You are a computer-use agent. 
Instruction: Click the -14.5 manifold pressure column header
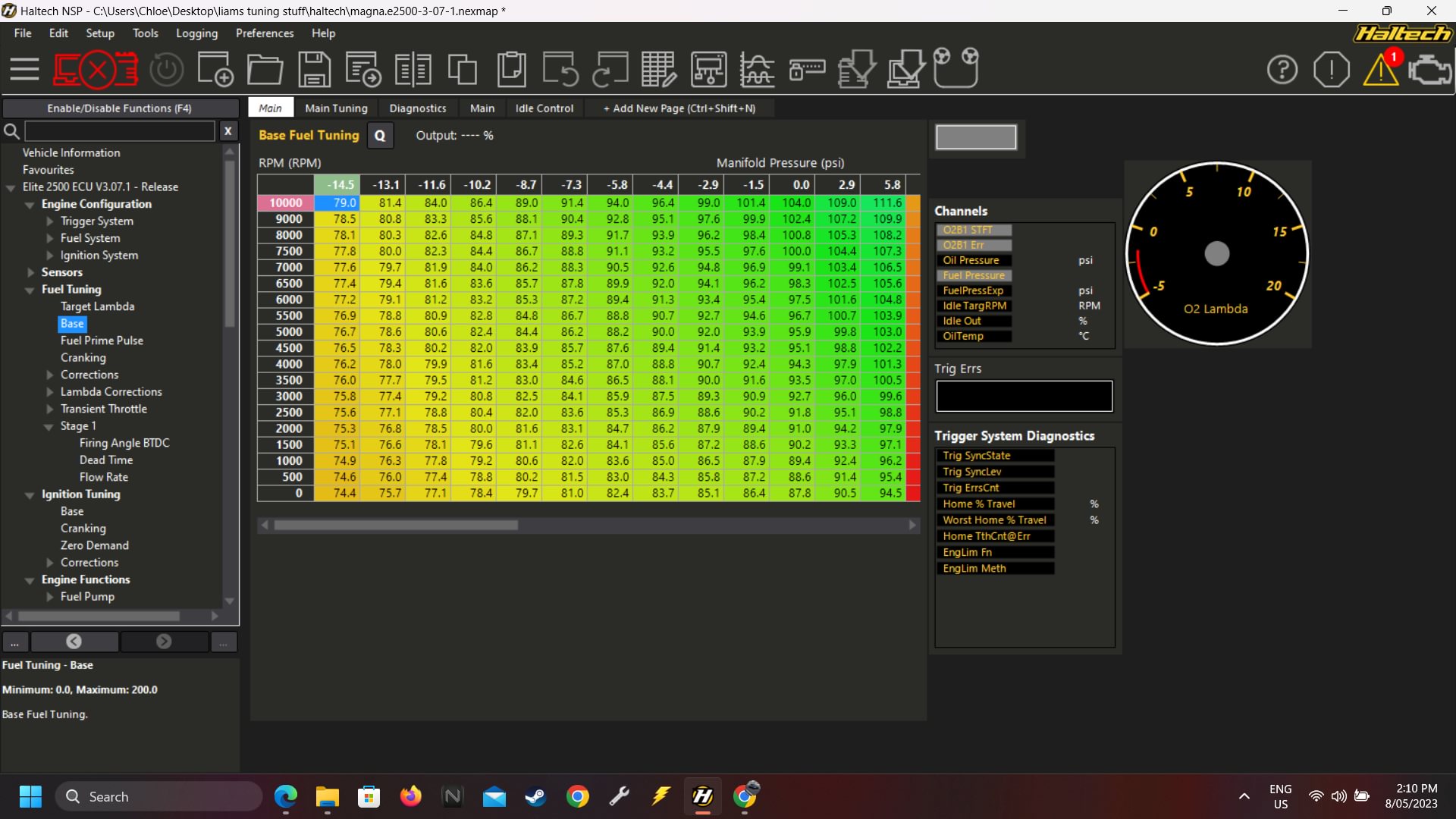pos(337,185)
